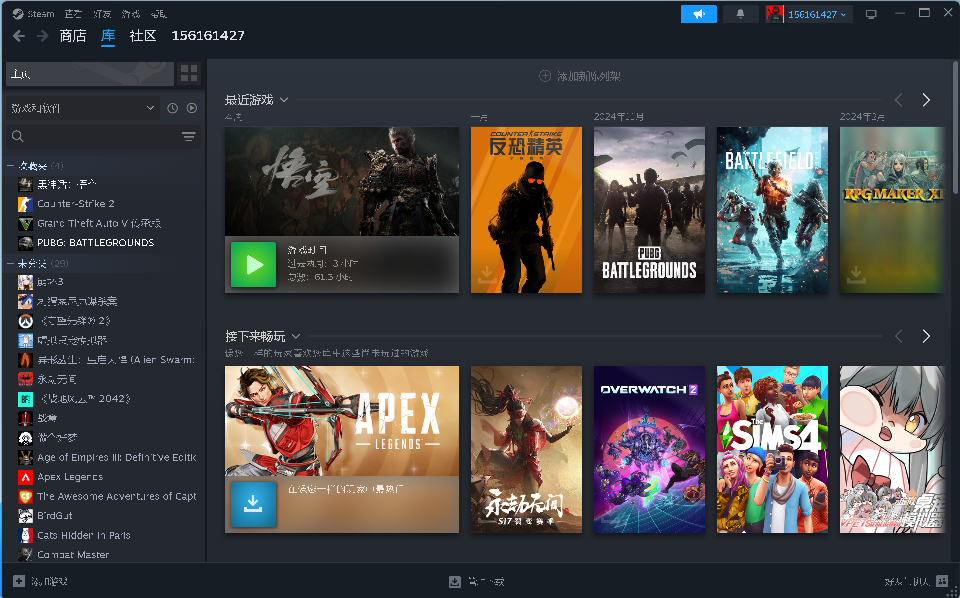Open the Black Myth Wukong banner thumbnail
The width and height of the screenshot is (960, 598).
(342, 181)
